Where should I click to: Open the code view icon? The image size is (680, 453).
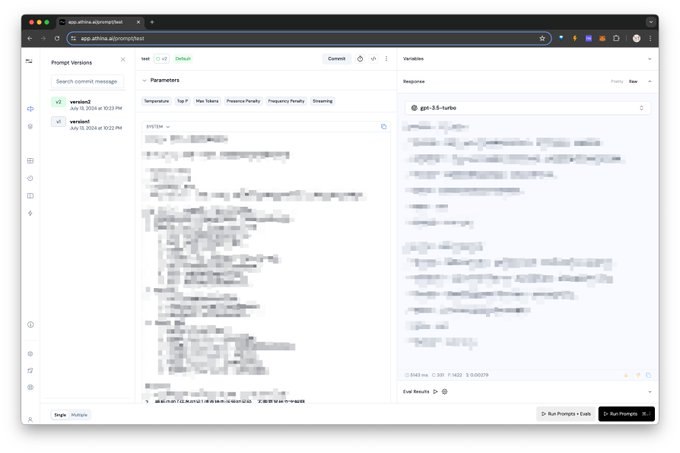(373, 59)
